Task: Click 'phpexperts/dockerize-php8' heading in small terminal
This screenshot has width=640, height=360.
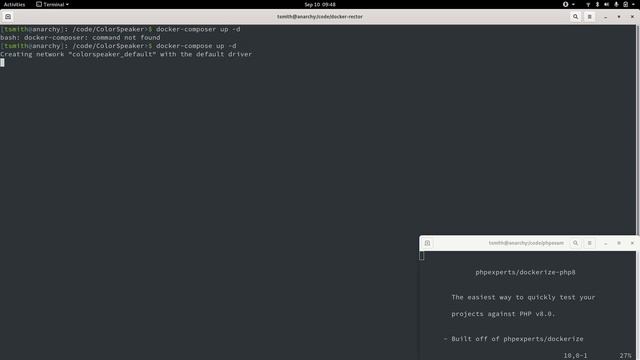Action: coord(525,272)
